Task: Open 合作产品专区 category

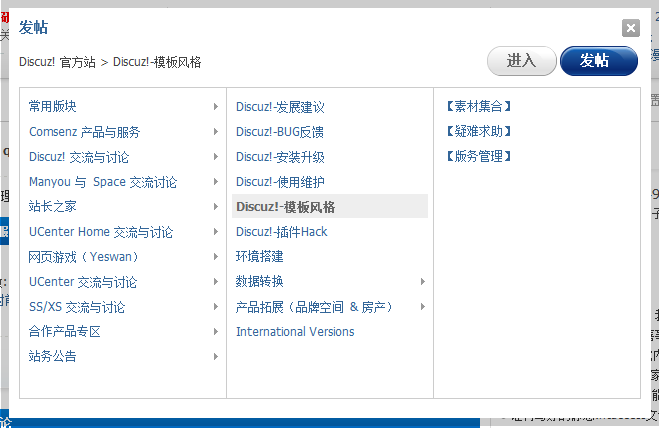Action: 65,332
